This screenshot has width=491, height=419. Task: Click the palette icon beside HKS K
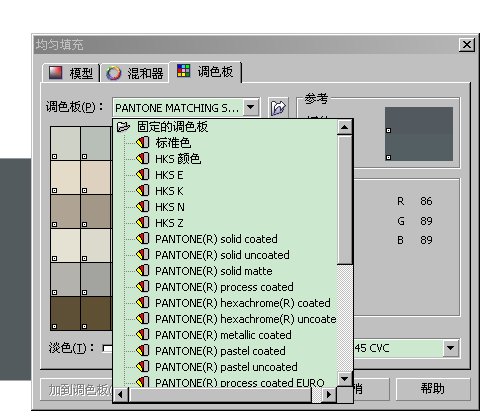coord(143,191)
